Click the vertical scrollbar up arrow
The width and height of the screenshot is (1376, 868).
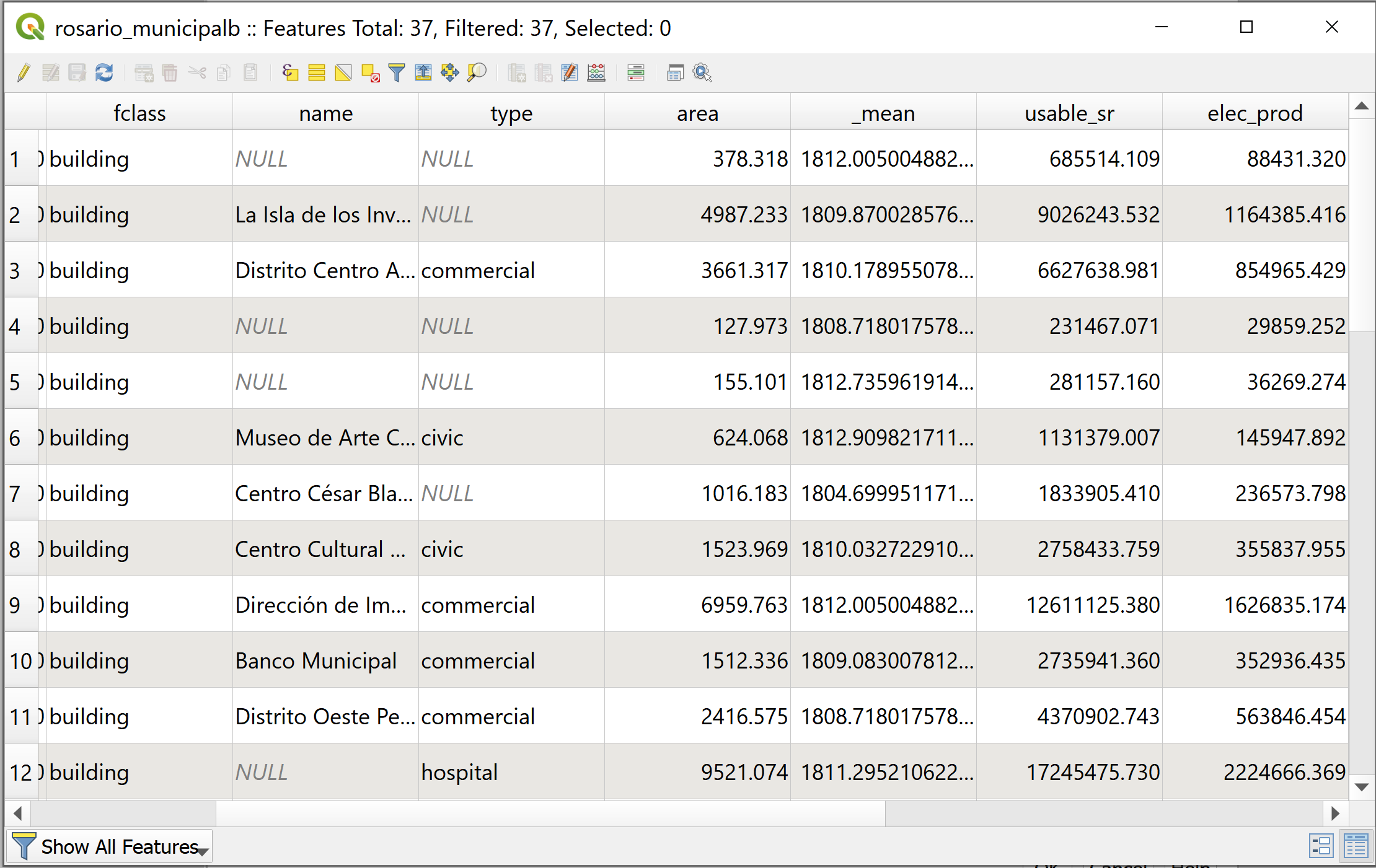pos(1362,106)
